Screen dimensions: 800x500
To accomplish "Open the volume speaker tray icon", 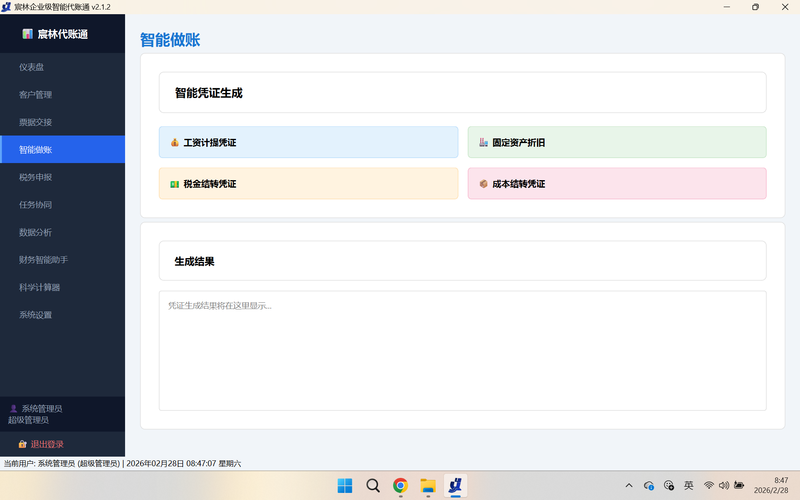I will [x=724, y=486].
